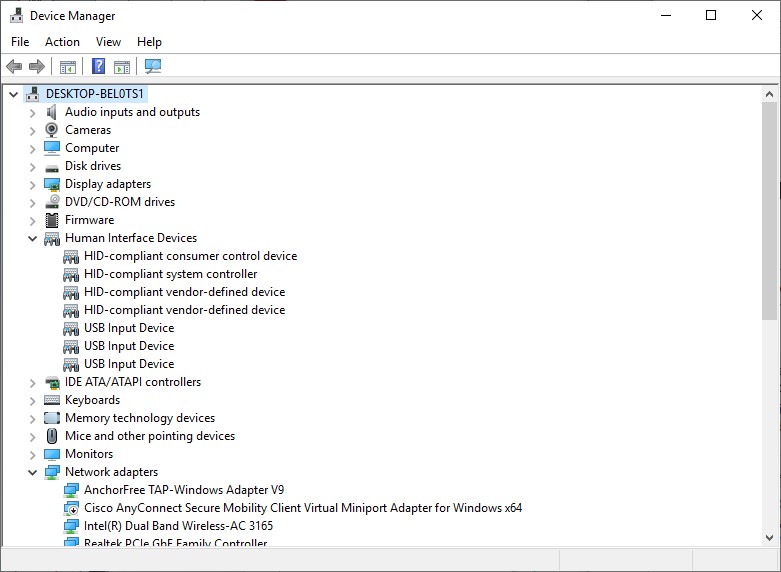Image resolution: width=781 pixels, height=572 pixels.
Task: Click the Memory technology devices icon
Action: point(52,418)
